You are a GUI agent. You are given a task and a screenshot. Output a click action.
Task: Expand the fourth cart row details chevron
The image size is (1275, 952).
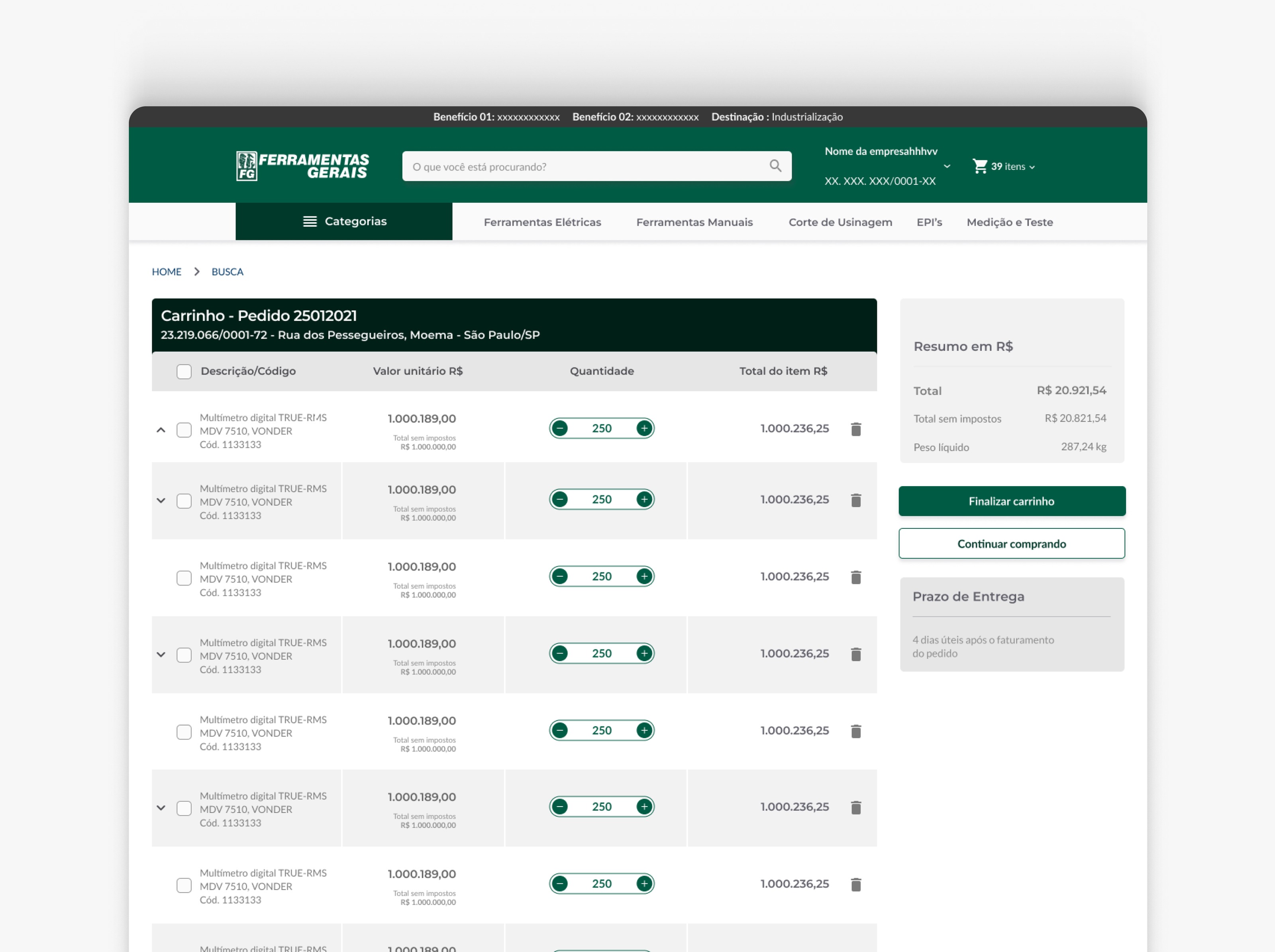(x=161, y=655)
